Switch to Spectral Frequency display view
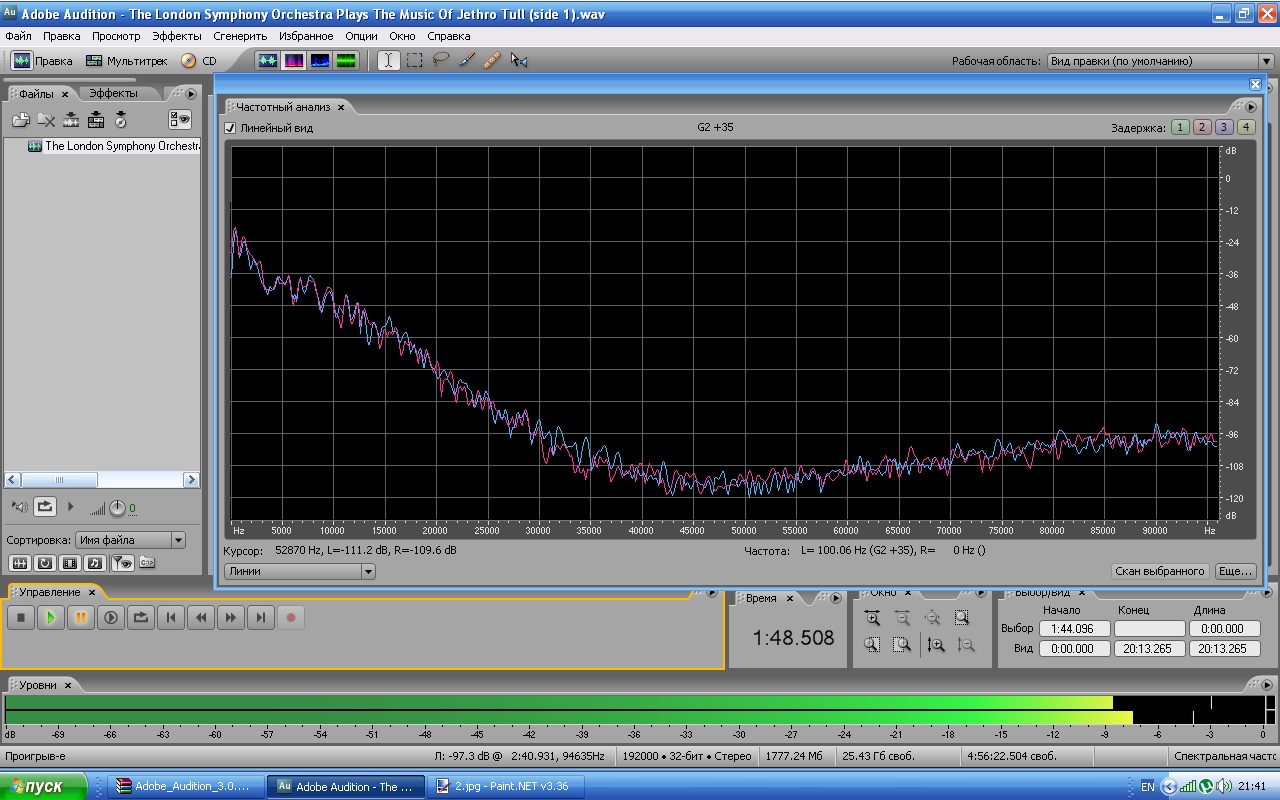 click(294, 60)
